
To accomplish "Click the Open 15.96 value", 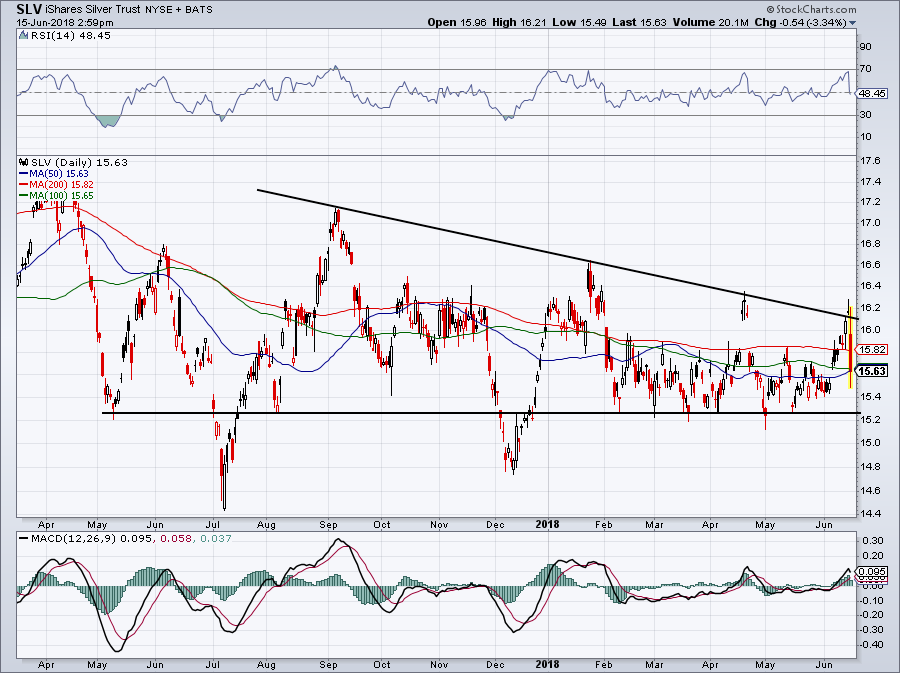I will [457, 22].
